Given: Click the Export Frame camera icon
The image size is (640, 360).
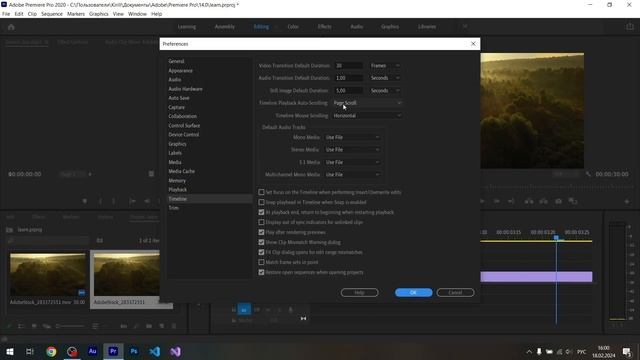Looking at the screenshot, I should (558, 201).
